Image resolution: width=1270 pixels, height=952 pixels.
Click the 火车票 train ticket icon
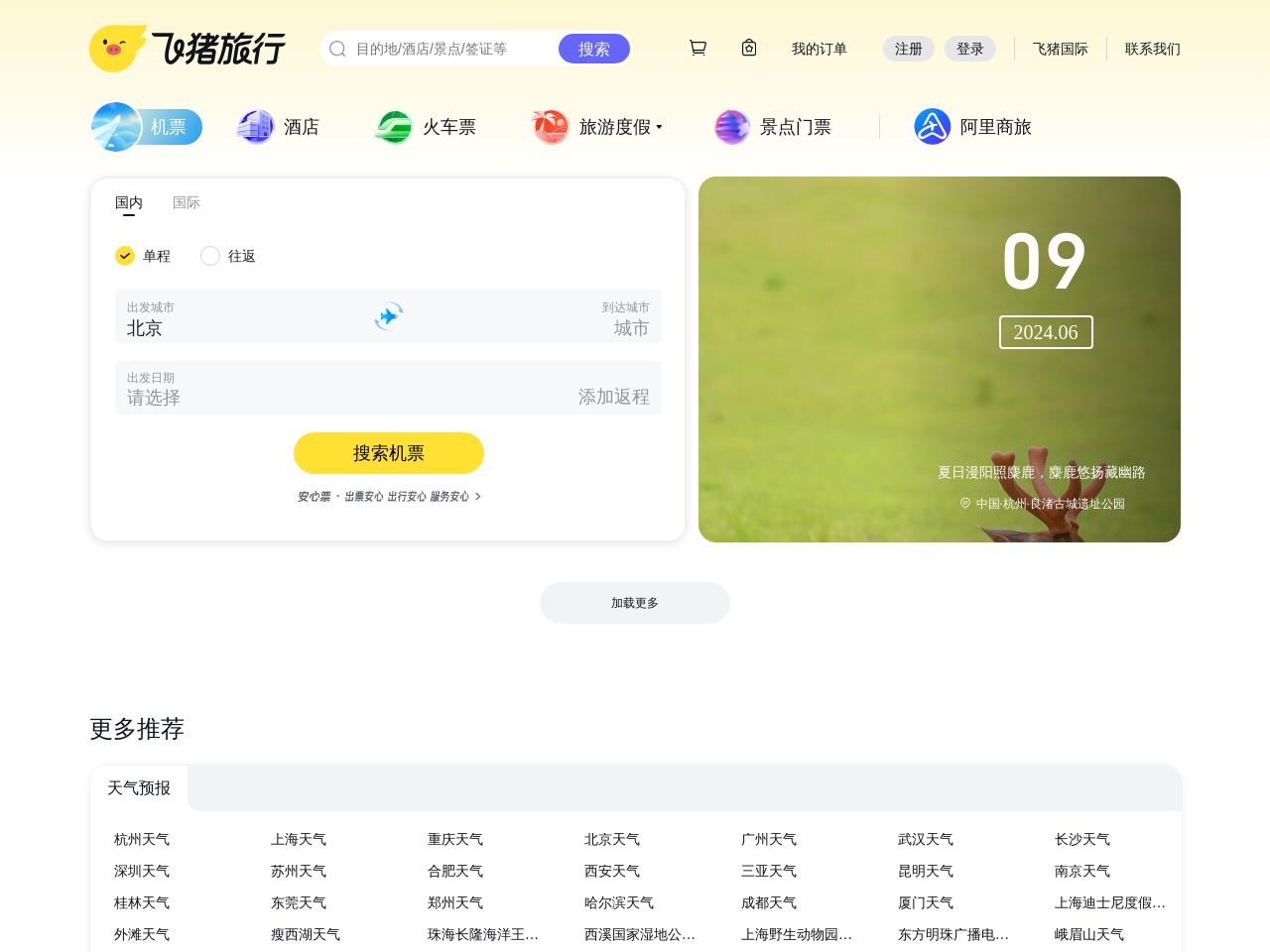393,126
